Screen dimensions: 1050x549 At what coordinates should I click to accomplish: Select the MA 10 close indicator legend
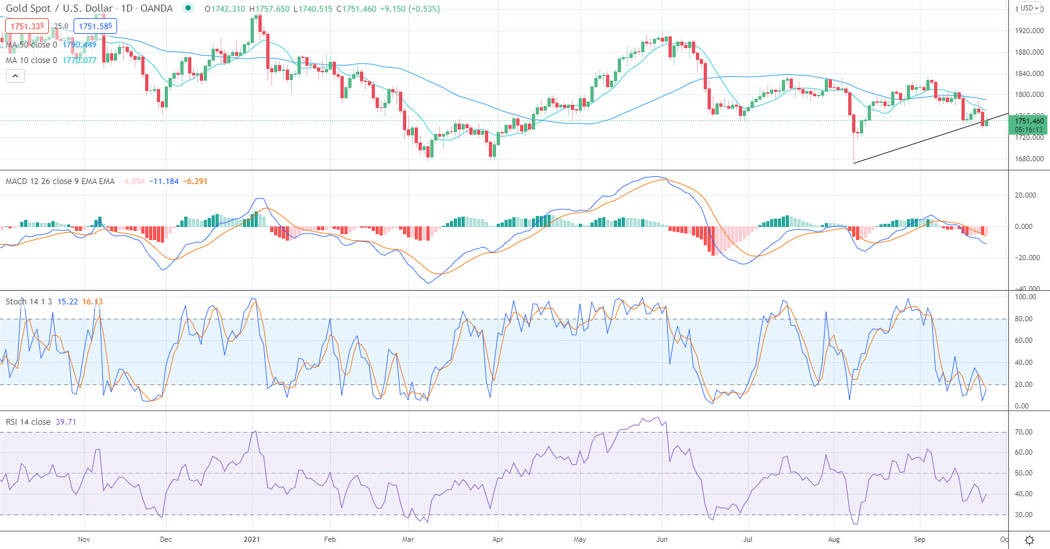(x=32, y=60)
